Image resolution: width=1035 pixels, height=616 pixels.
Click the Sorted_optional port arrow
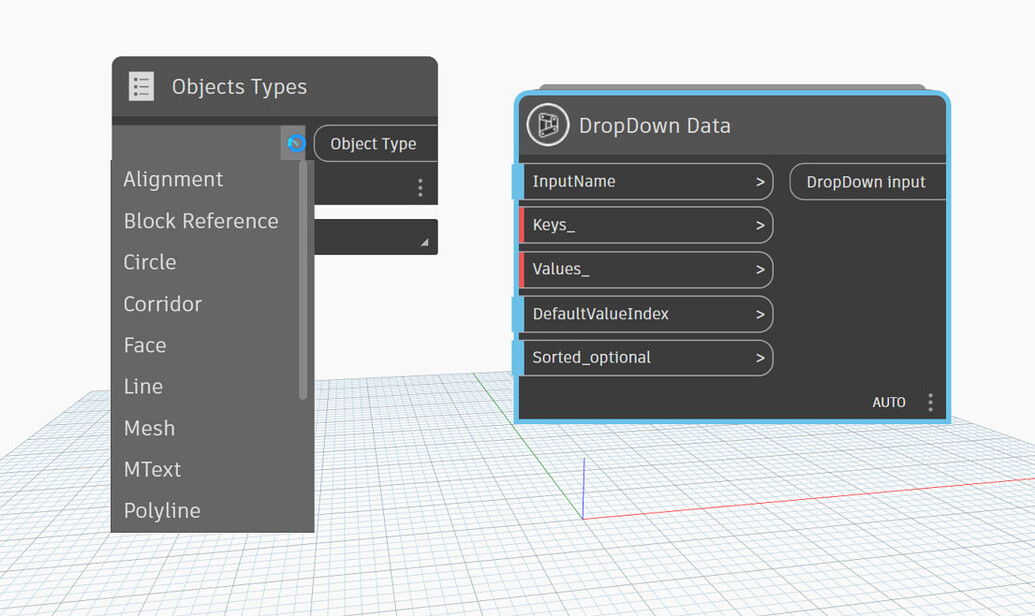758,357
